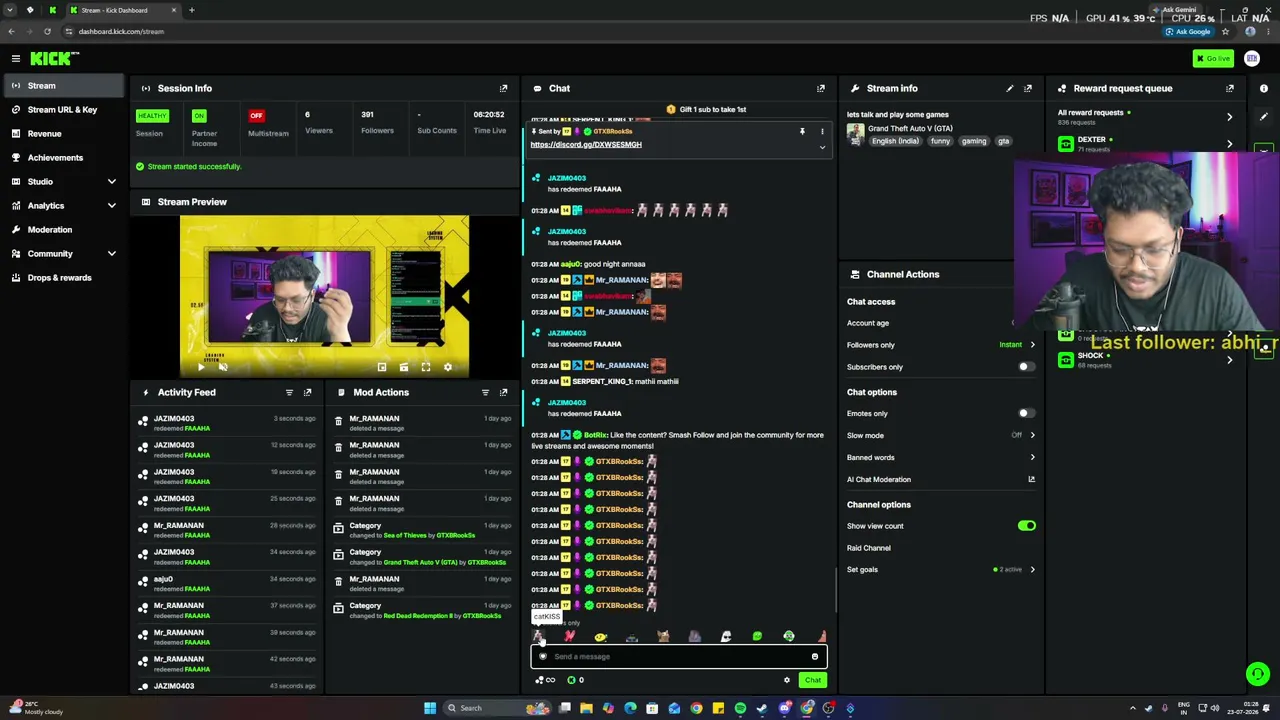Viewport: 1280px width, 720px height.
Task: Open Moderation page
Action: click(62, 229)
